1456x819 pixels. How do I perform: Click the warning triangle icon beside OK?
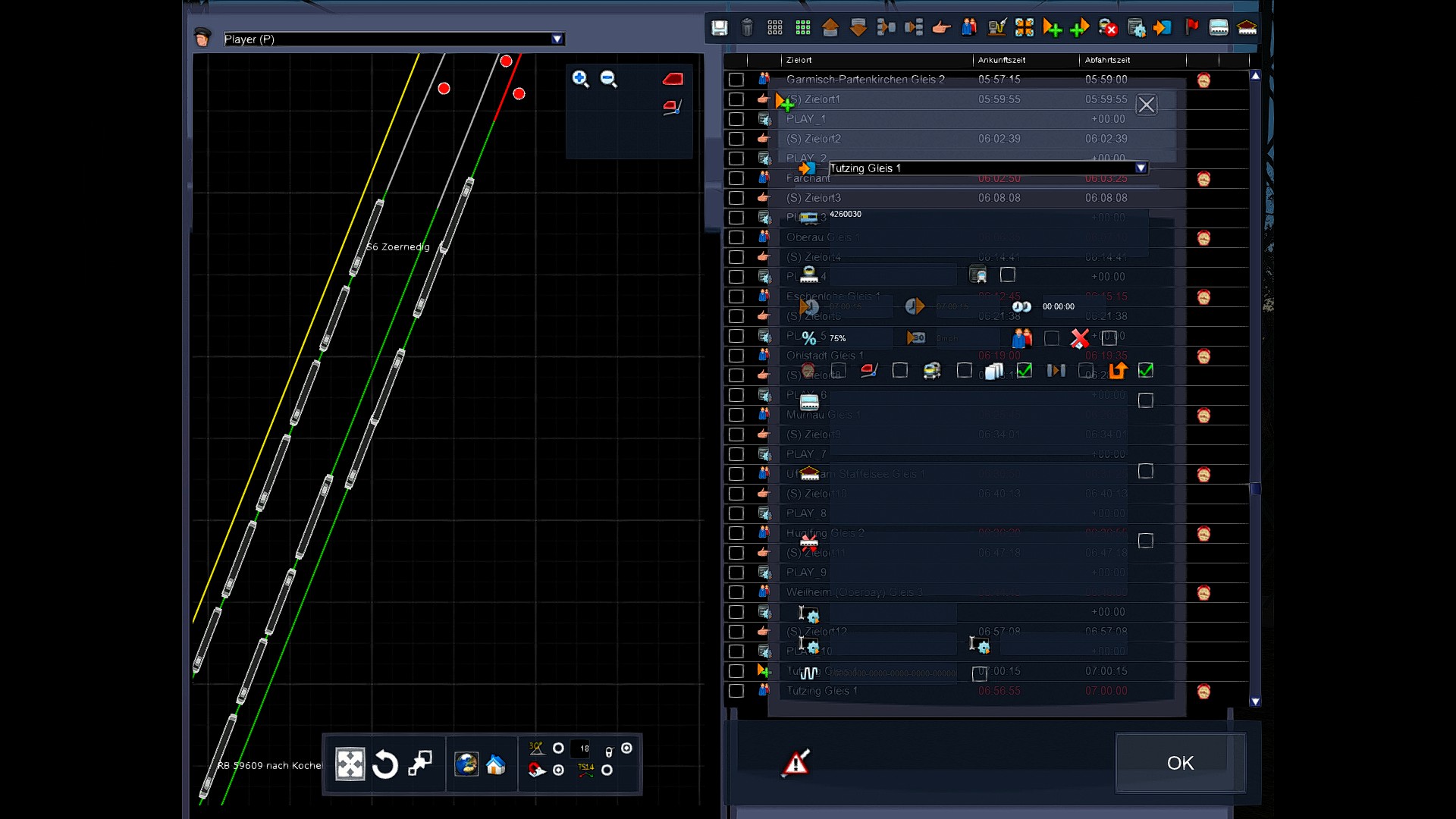tap(795, 763)
